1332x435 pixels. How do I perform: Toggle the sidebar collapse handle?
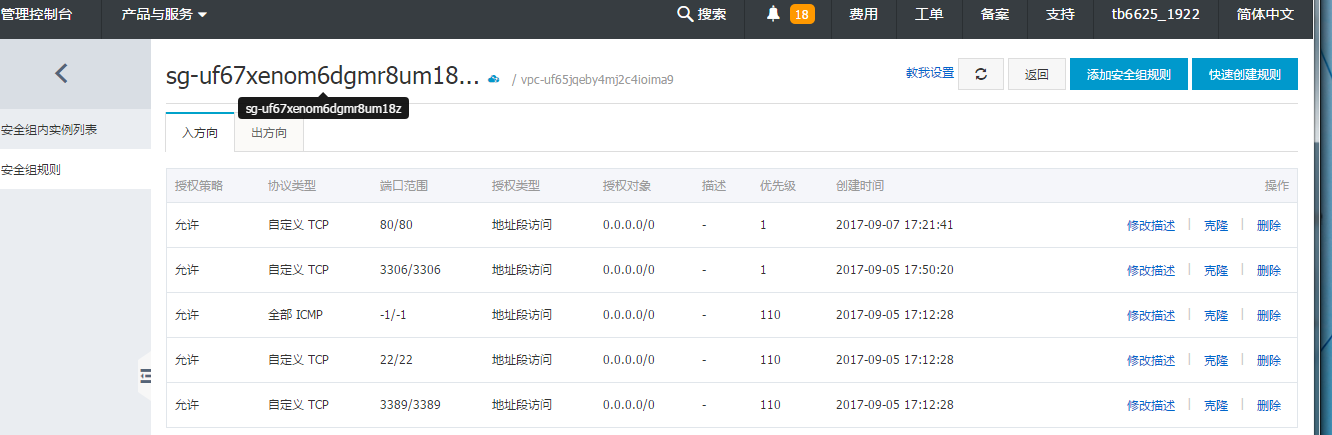(145, 375)
